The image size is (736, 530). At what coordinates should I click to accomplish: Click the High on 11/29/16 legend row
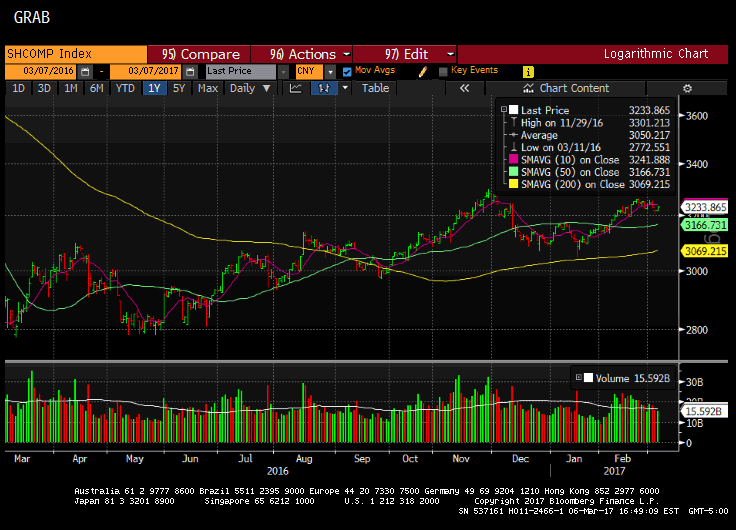(590, 123)
